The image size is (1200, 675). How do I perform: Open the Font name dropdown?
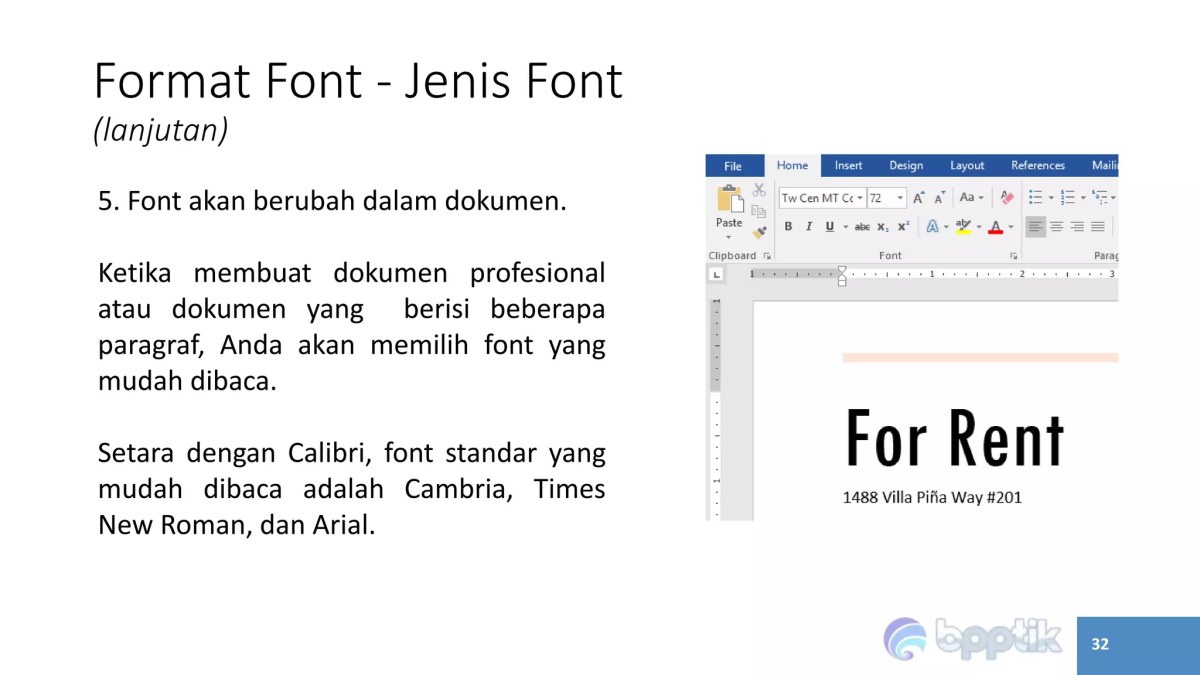coord(860,198)
